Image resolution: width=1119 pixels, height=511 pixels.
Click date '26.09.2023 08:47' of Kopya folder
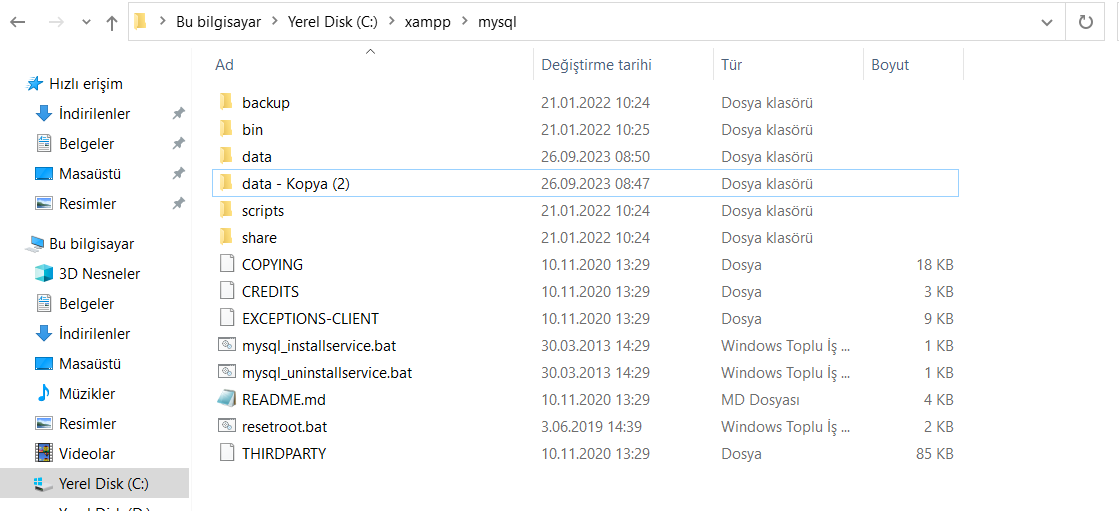(595, 183)
